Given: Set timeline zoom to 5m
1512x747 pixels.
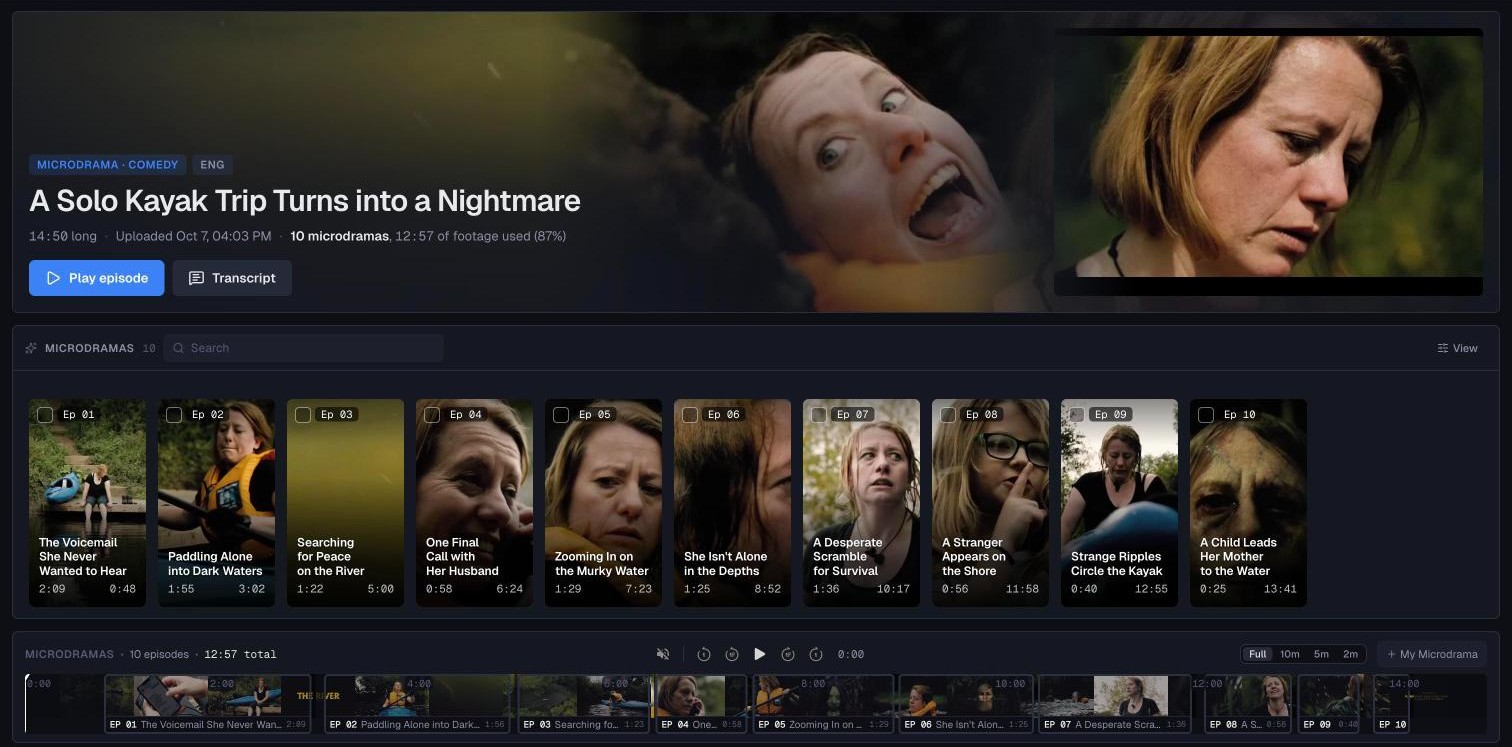Looking at the screenshot, I should (x=1321, y=654).
